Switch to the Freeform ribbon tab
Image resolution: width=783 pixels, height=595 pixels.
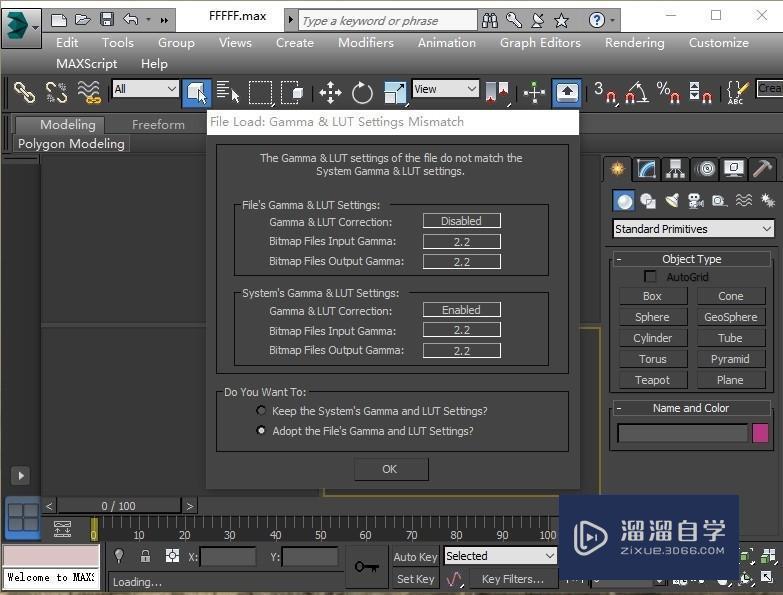tap(158, 124)
